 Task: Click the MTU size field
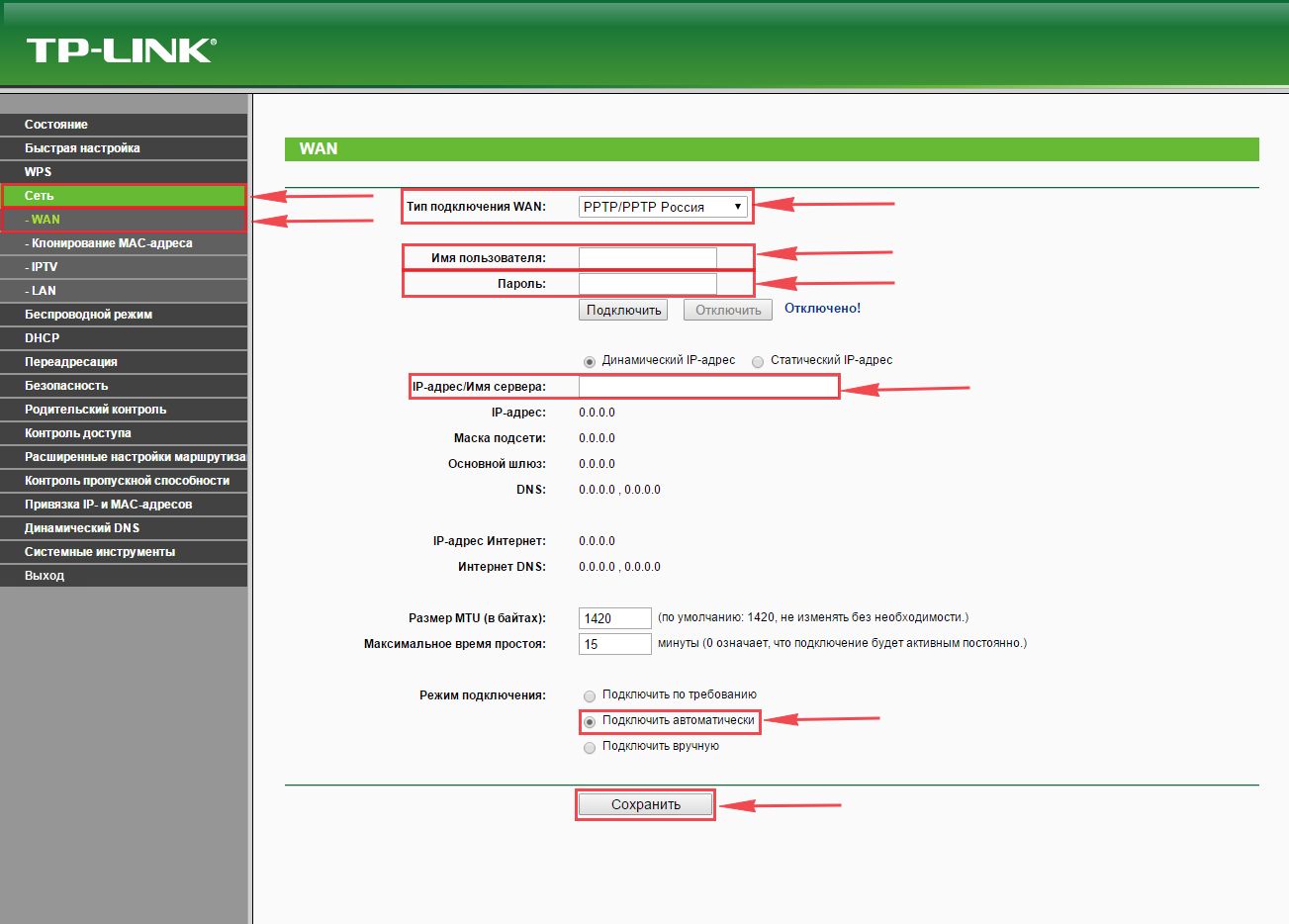click(614, 618)
